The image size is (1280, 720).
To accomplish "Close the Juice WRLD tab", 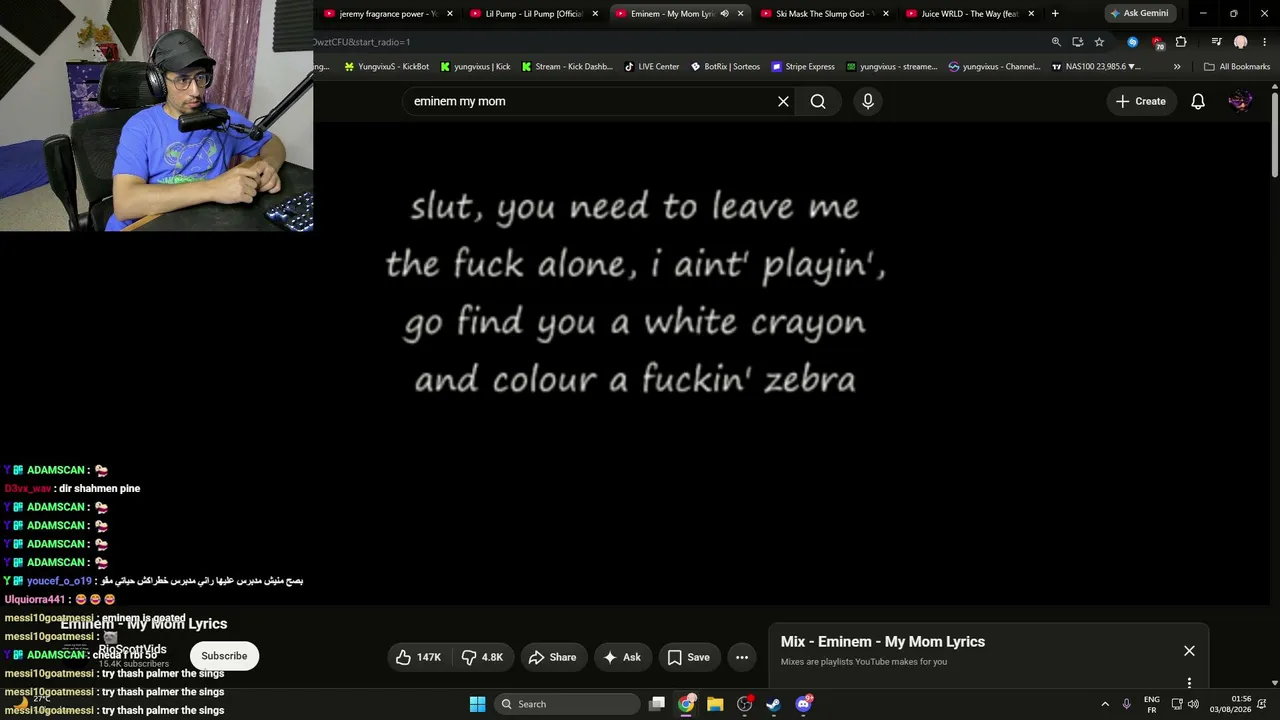I will [x=1031, y=14].
